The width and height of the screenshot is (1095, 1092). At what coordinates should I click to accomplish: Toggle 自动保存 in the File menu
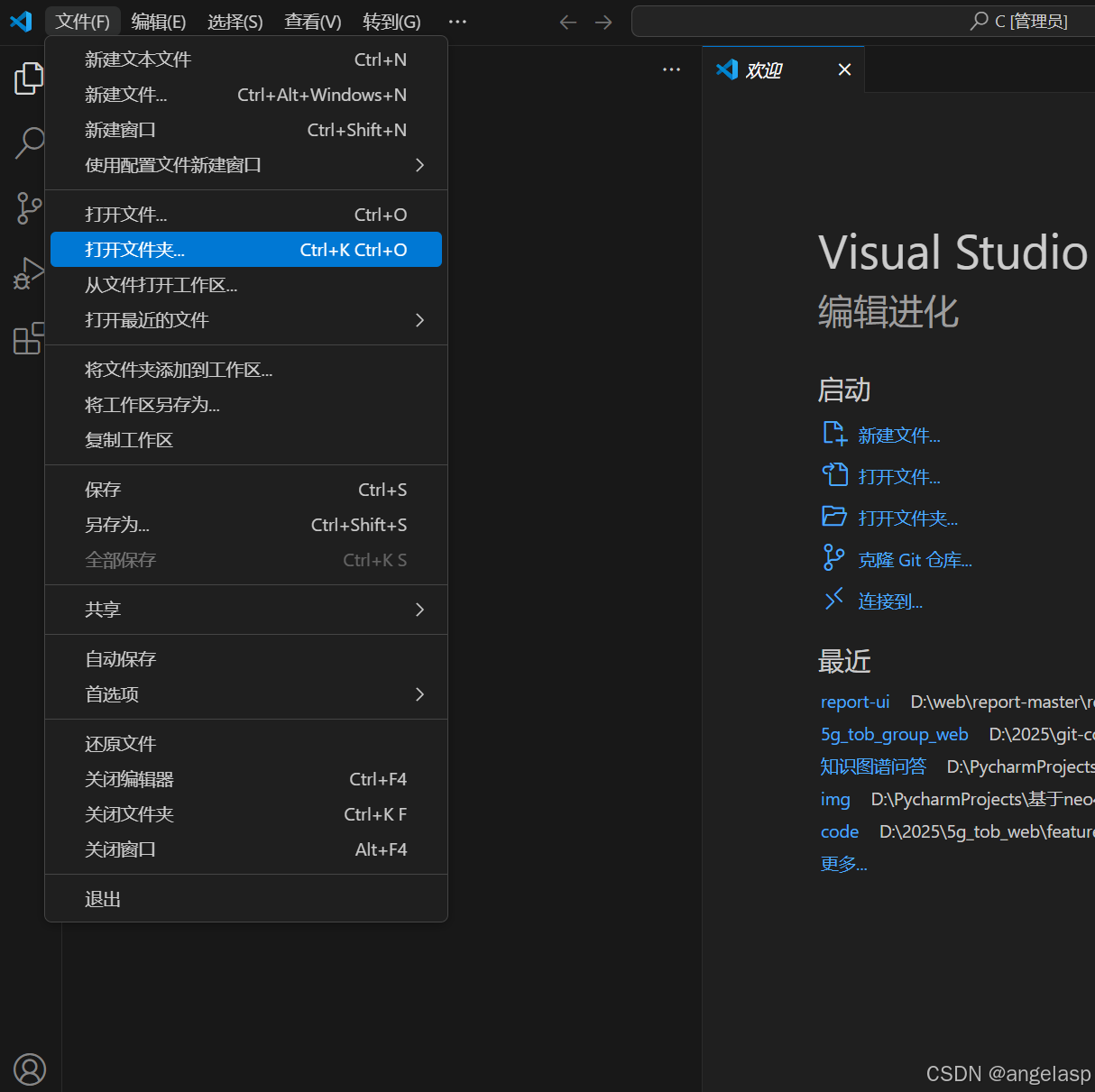coord(246,659)
